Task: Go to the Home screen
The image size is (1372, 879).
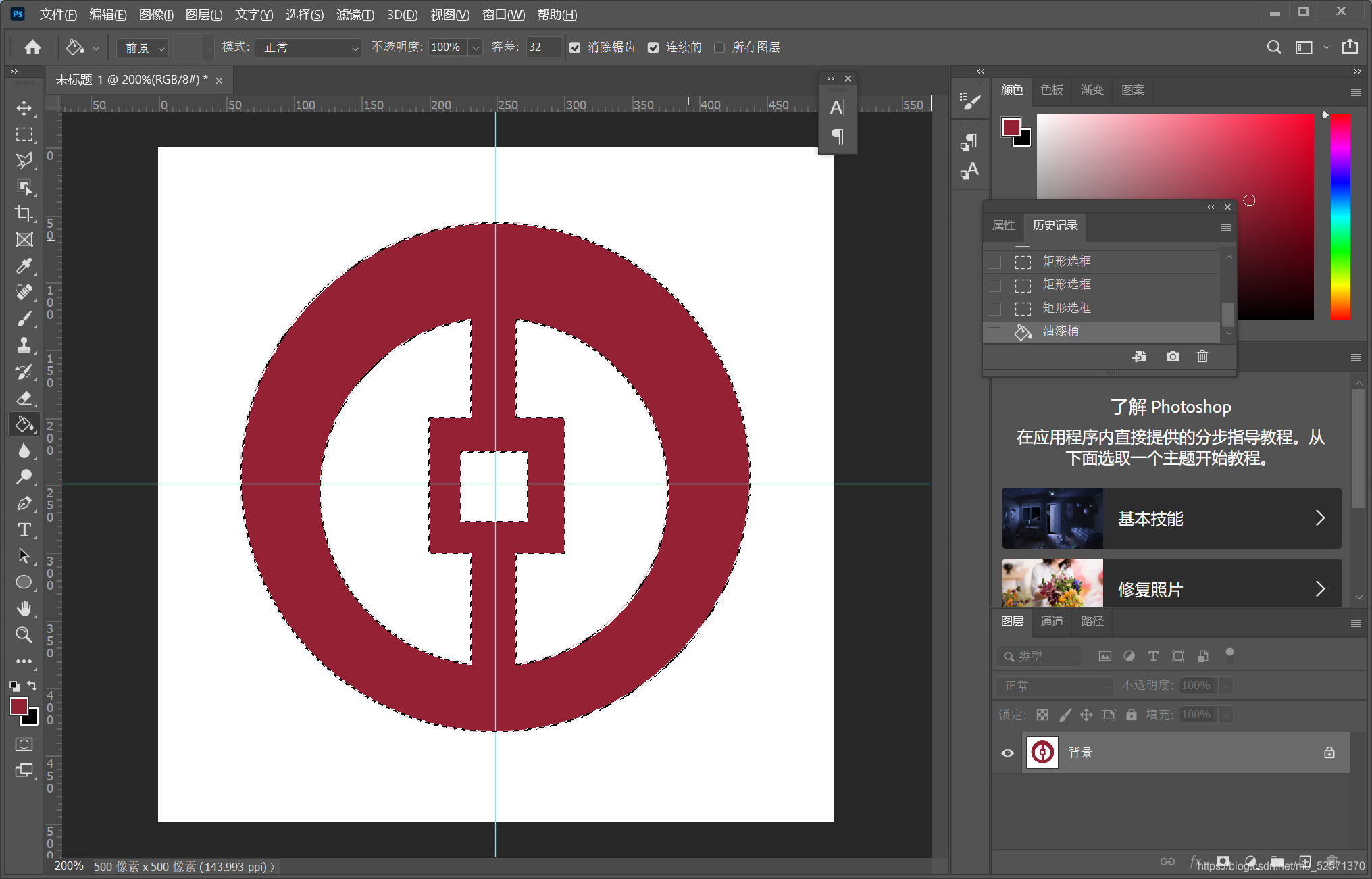Action: tap(32, 47)
